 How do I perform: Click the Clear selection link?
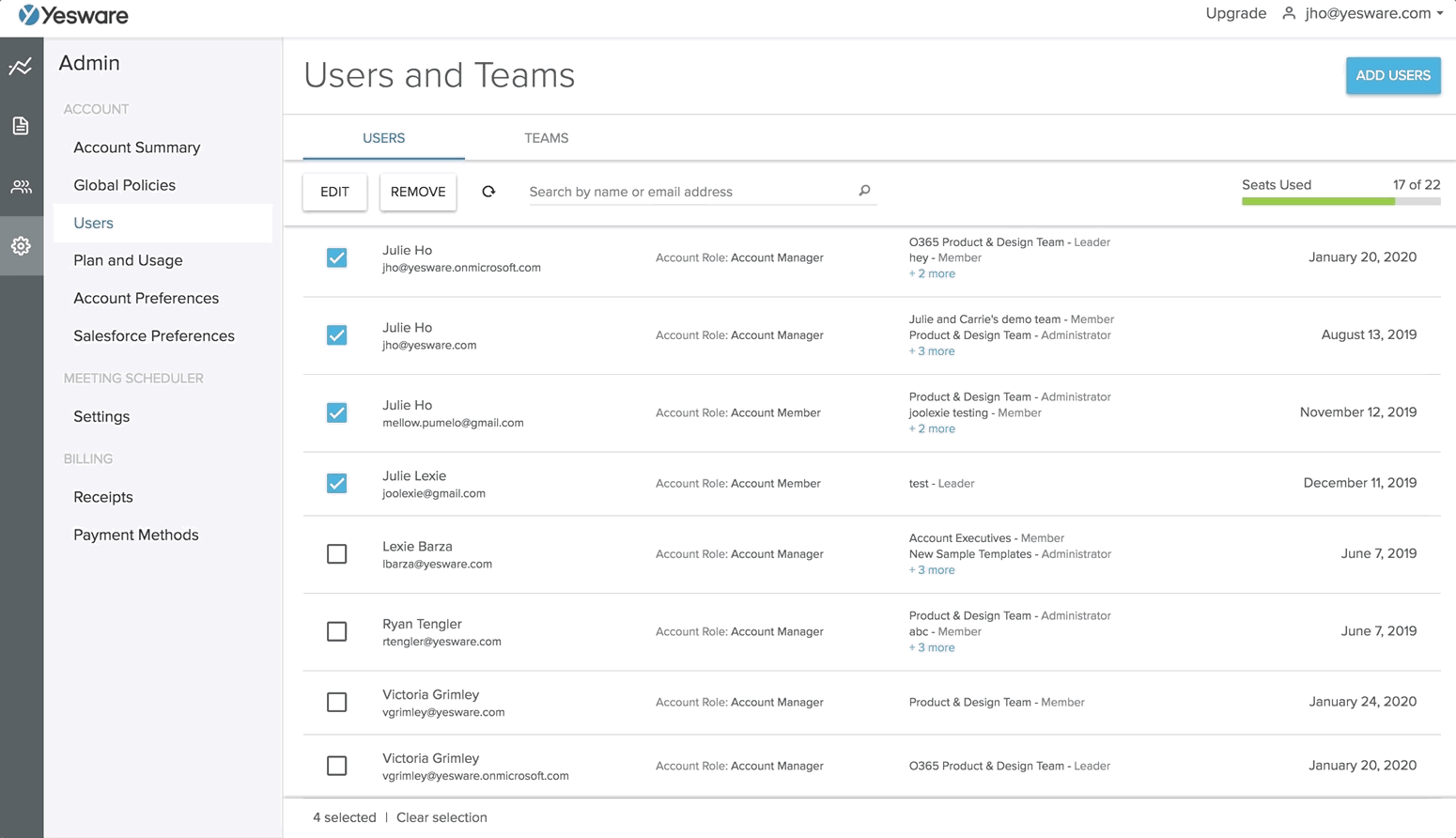pyautogui.click(x=441, y=817)
